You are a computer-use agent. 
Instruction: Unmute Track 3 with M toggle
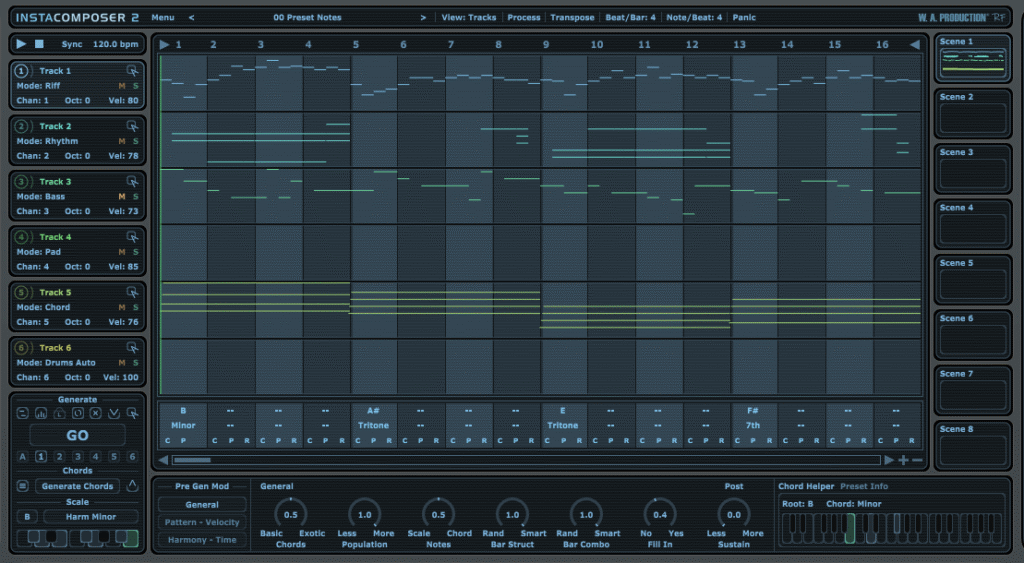point(122,197)
